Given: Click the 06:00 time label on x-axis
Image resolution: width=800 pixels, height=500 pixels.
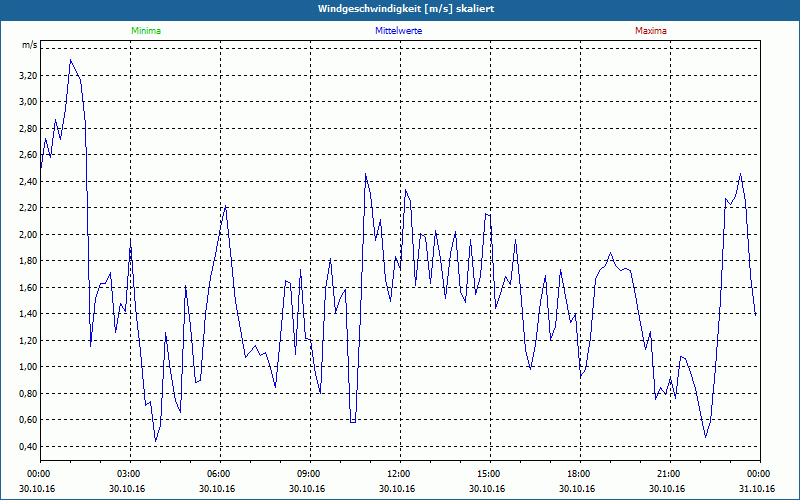Looking at the screenshot, I should coord(220,474).
